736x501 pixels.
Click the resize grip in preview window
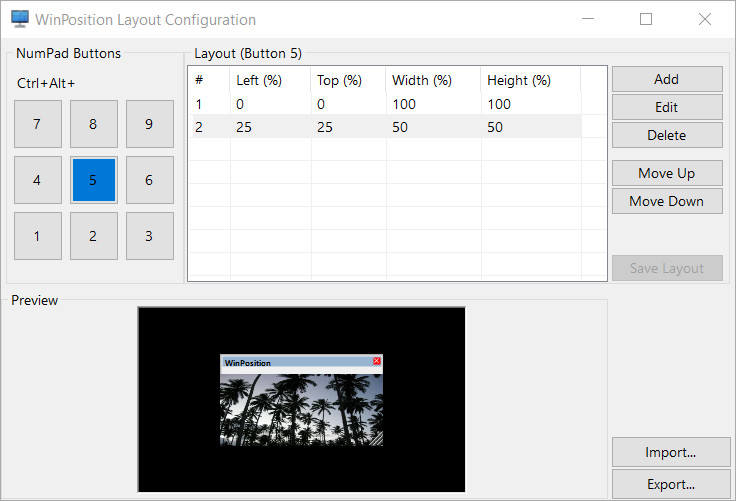coord(376,439)
